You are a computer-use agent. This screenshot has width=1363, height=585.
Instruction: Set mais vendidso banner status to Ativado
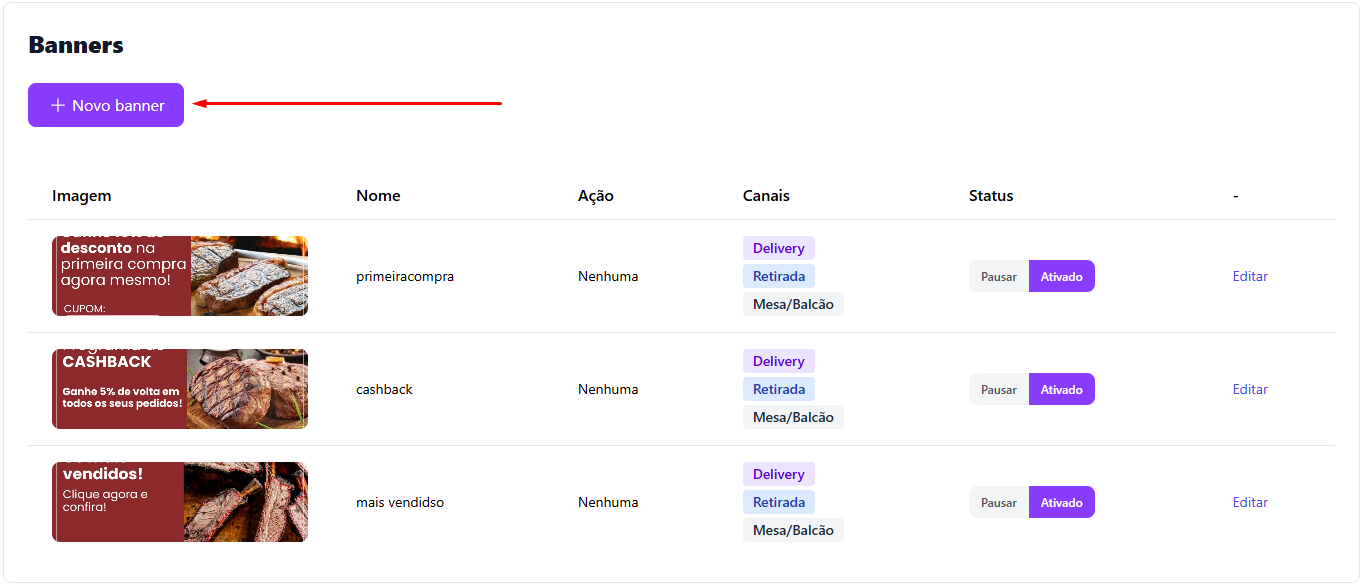coord(1061,503)
